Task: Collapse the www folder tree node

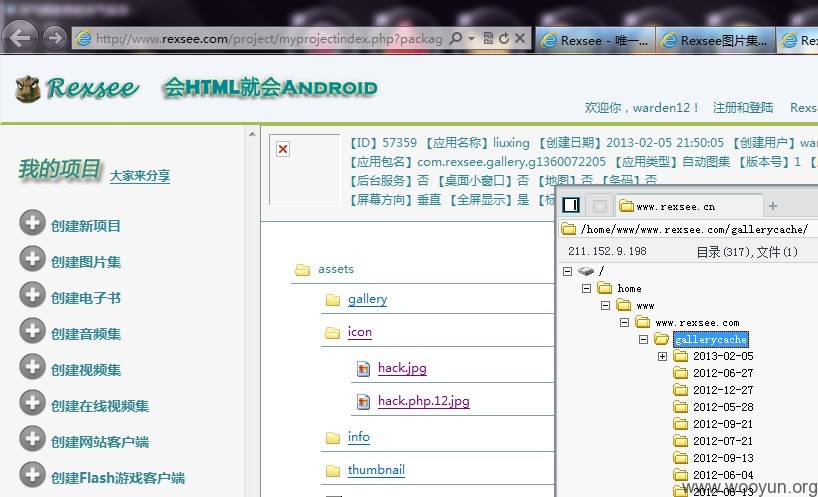Action: [605, 306]
